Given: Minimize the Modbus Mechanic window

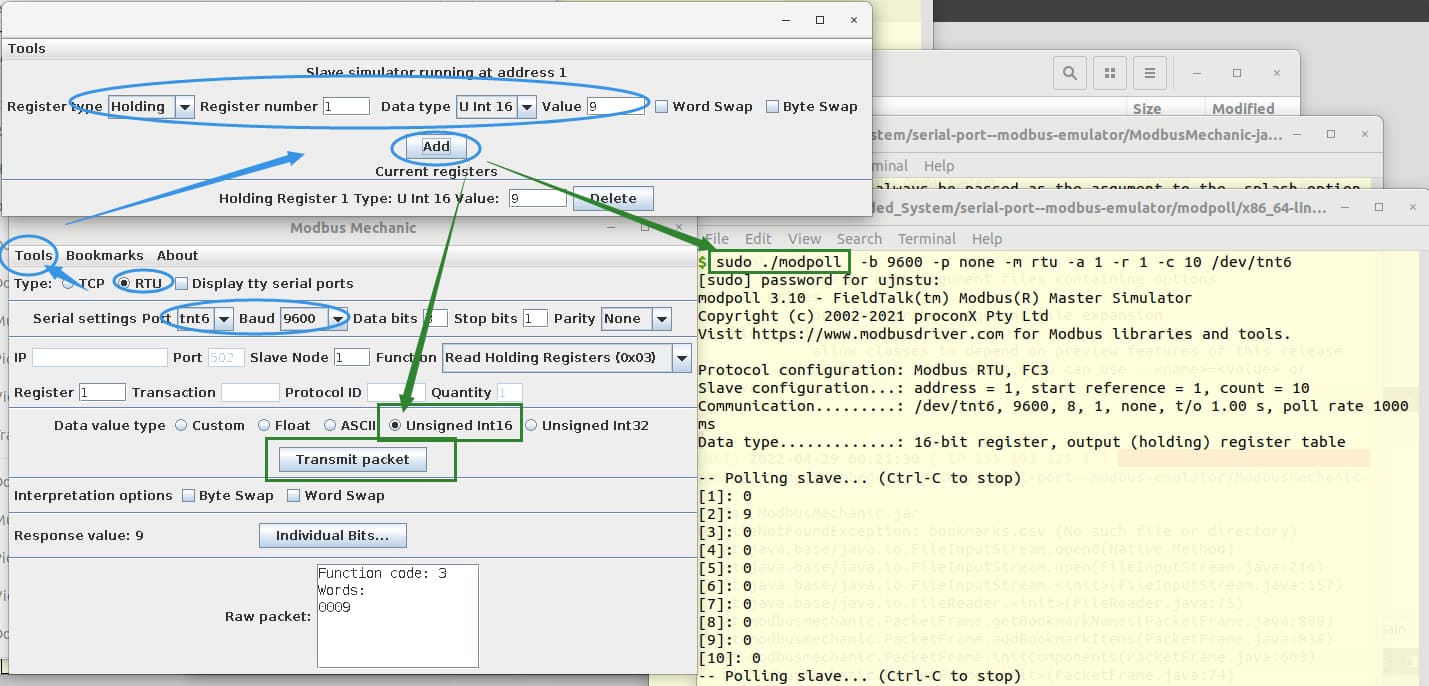Looking at the screenshot, I should coord(613,227).
